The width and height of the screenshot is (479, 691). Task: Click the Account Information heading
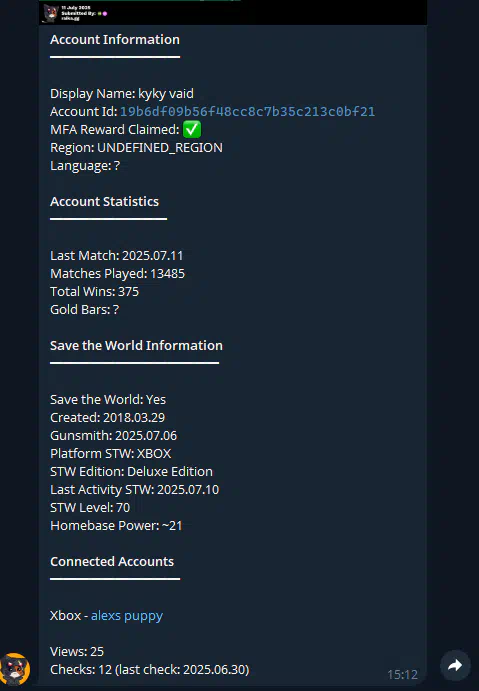point(115,40)
